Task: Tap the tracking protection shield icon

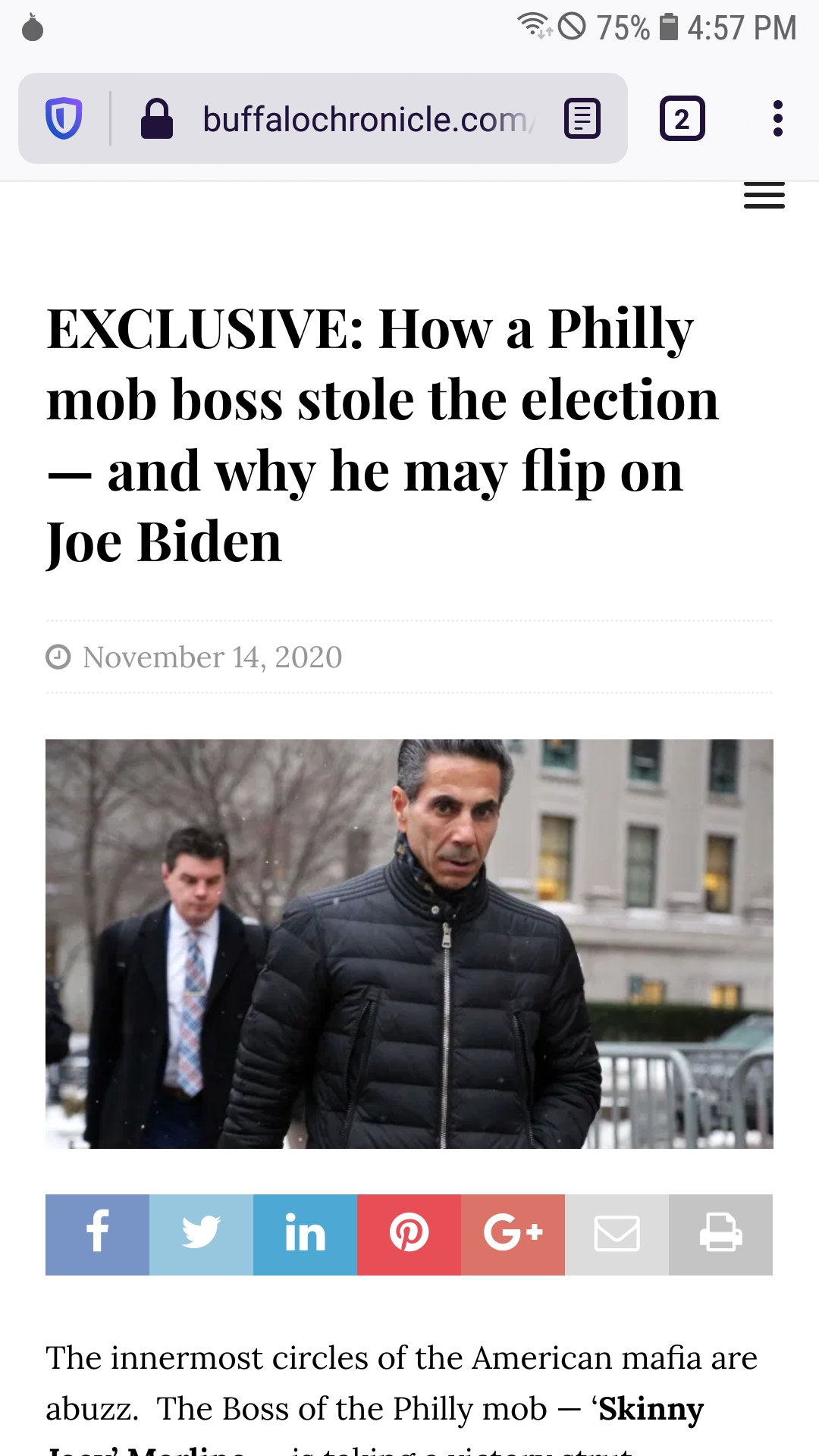Action: click(x=64, y=119)
